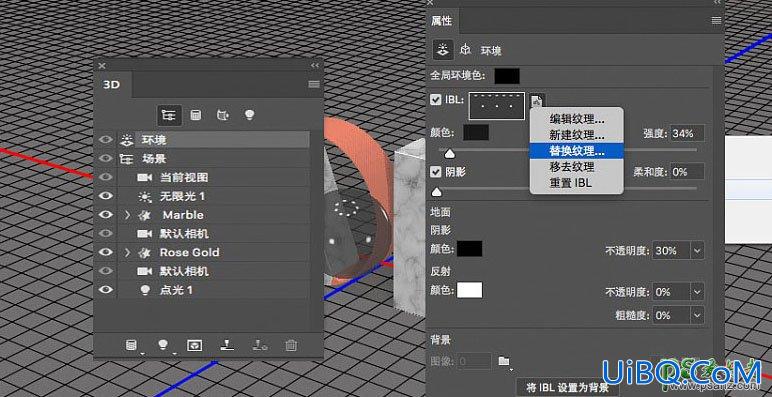Click the IBL texture thumbnail preview
Viewport: 772px width, 397px height.
click(497, 106)
